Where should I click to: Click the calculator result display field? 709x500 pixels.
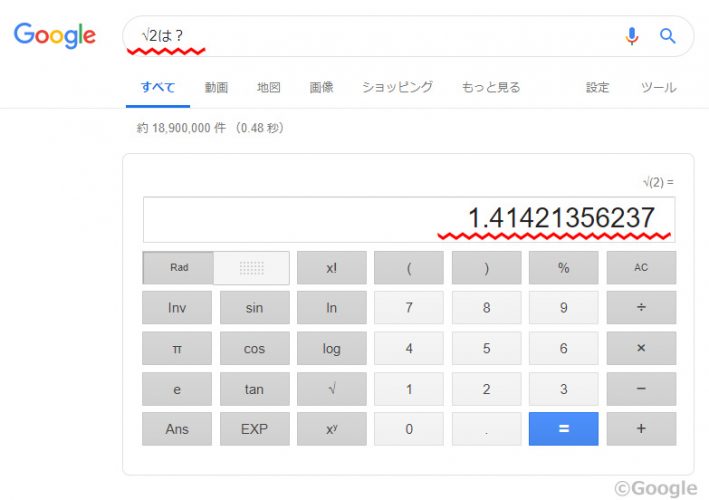[x=409, y=220]
